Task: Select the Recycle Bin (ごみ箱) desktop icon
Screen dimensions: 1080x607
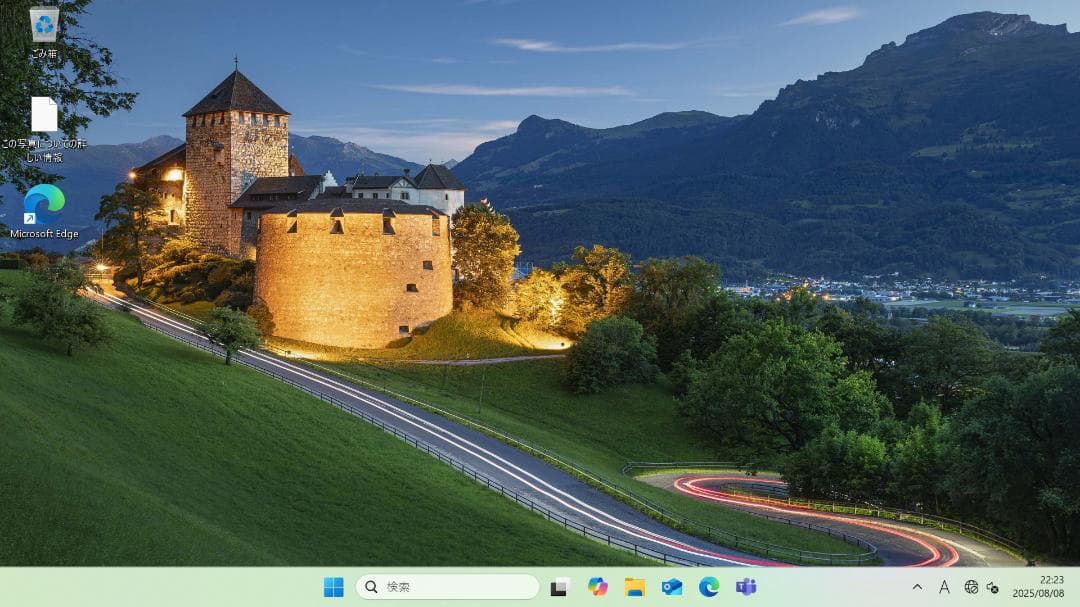Action: pos(44,26)
